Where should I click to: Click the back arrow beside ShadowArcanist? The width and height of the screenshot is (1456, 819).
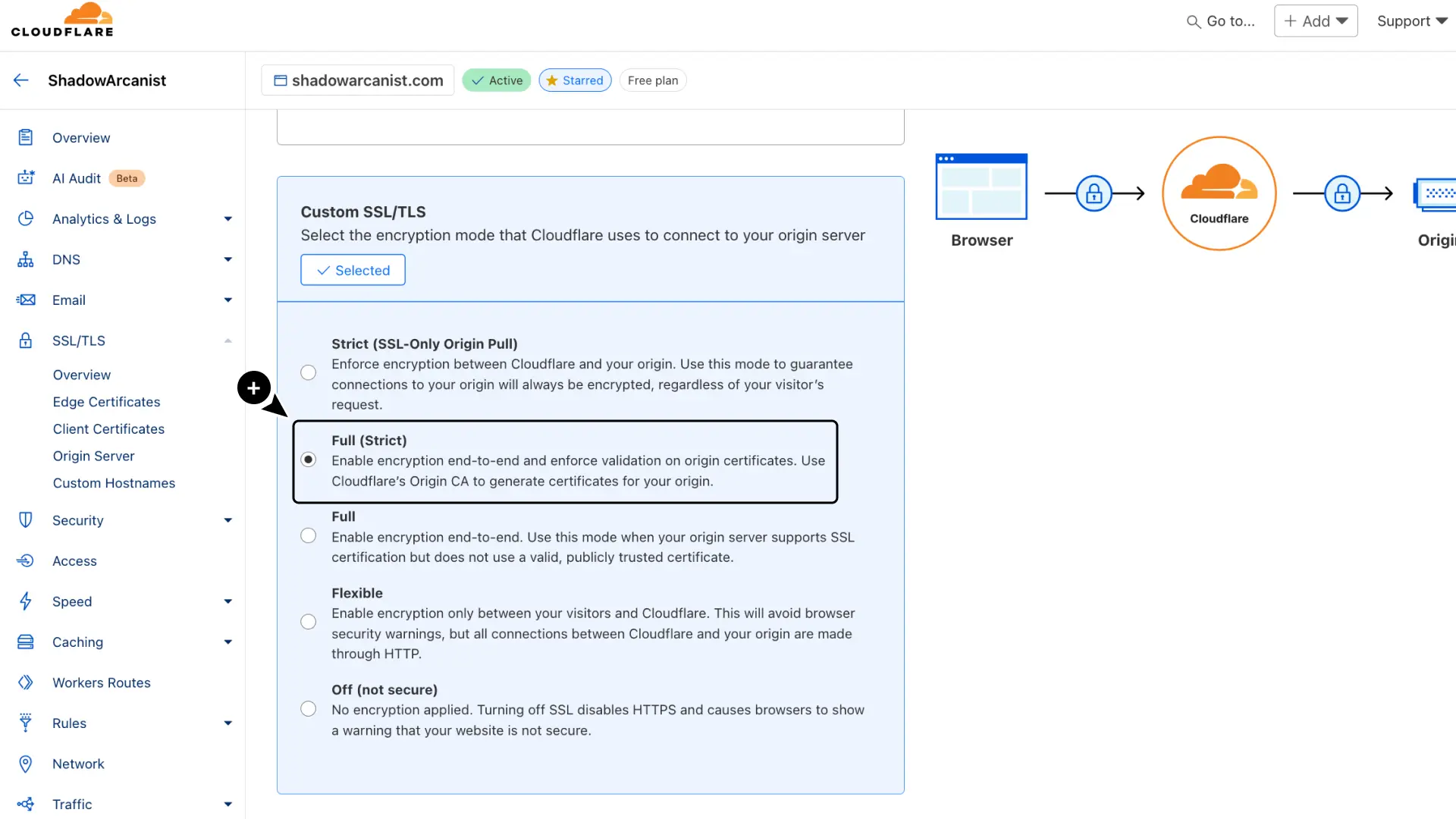click(x=20, y=80)
